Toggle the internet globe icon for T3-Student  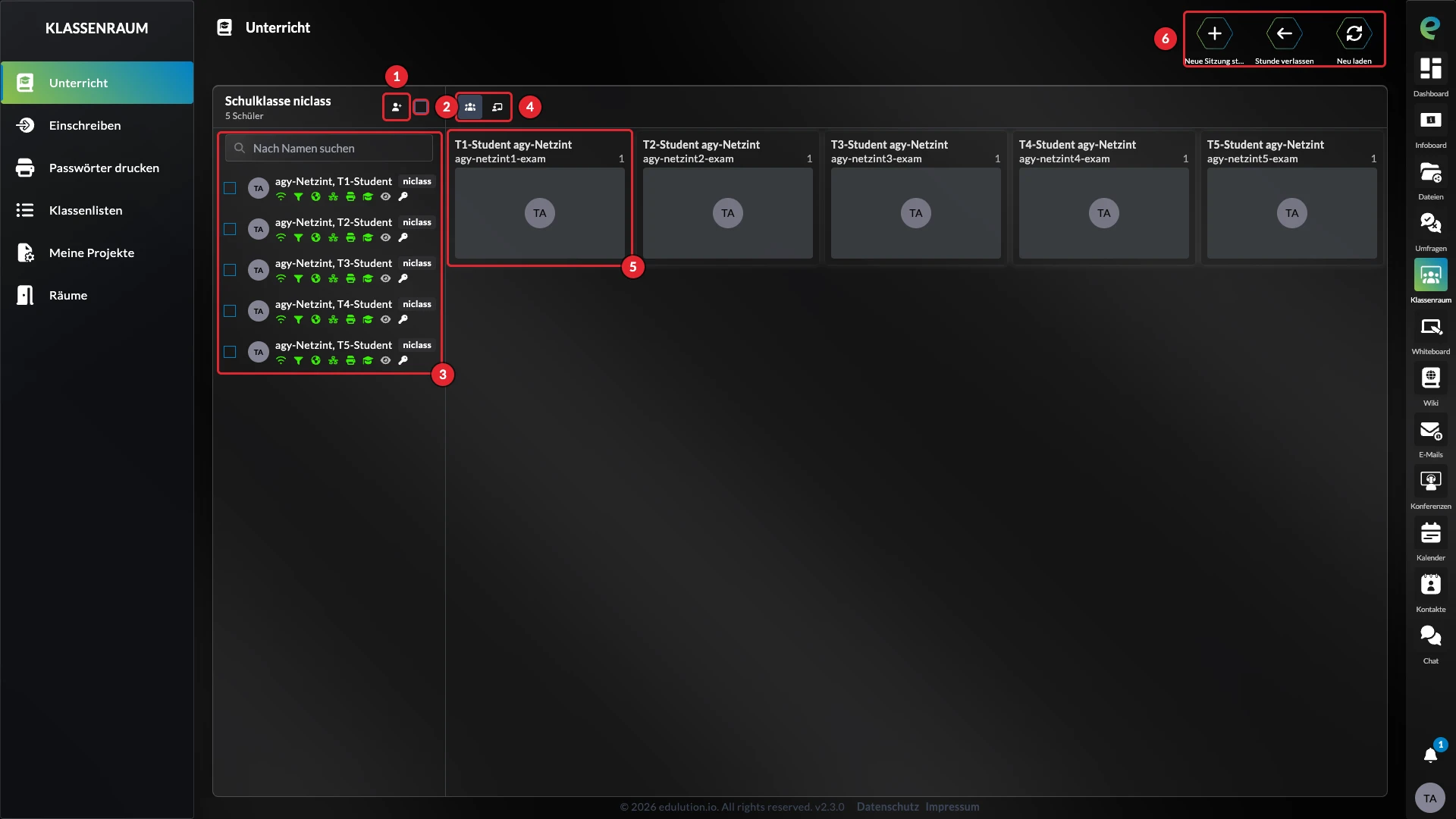tap(315, 278)
